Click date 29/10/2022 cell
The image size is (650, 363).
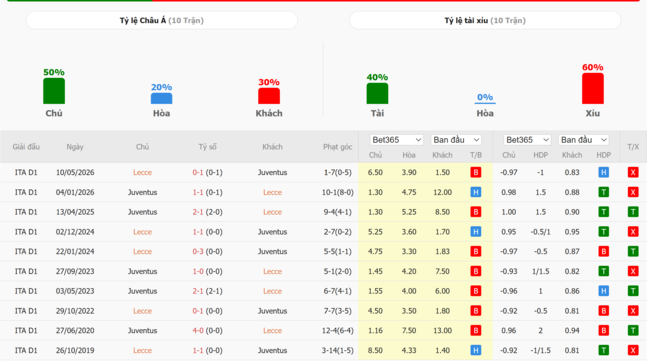click(75, 311)
